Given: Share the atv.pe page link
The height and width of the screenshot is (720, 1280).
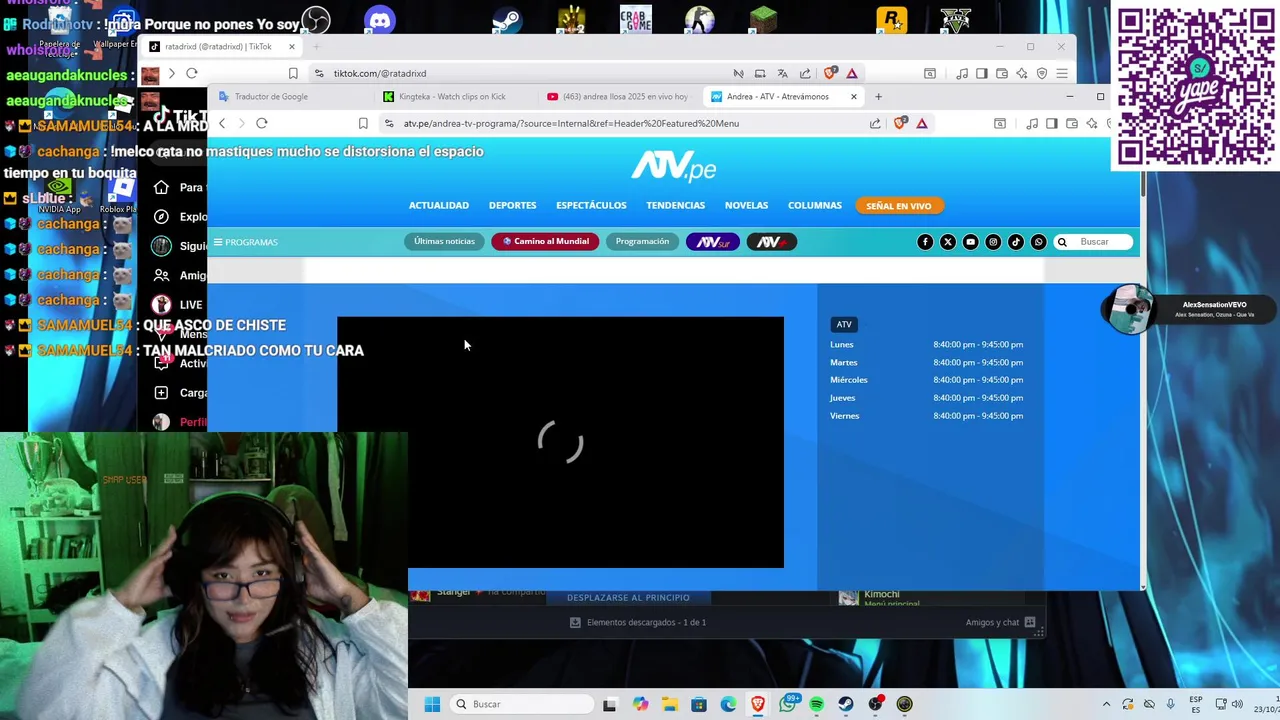Looking at the screenshot, I should pos(875,123).
